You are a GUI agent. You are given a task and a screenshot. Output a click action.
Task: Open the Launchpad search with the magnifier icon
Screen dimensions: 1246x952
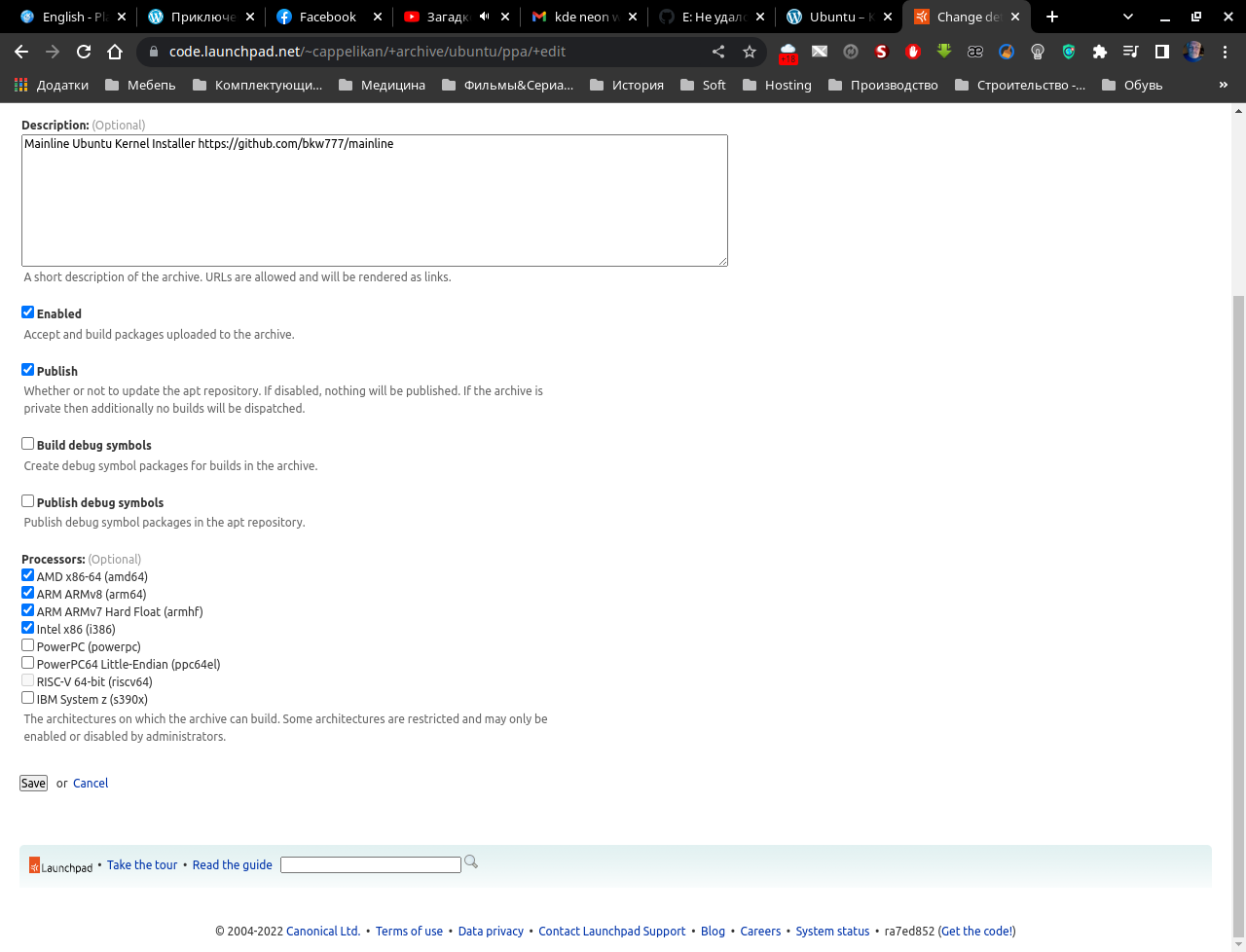[470, 864]
